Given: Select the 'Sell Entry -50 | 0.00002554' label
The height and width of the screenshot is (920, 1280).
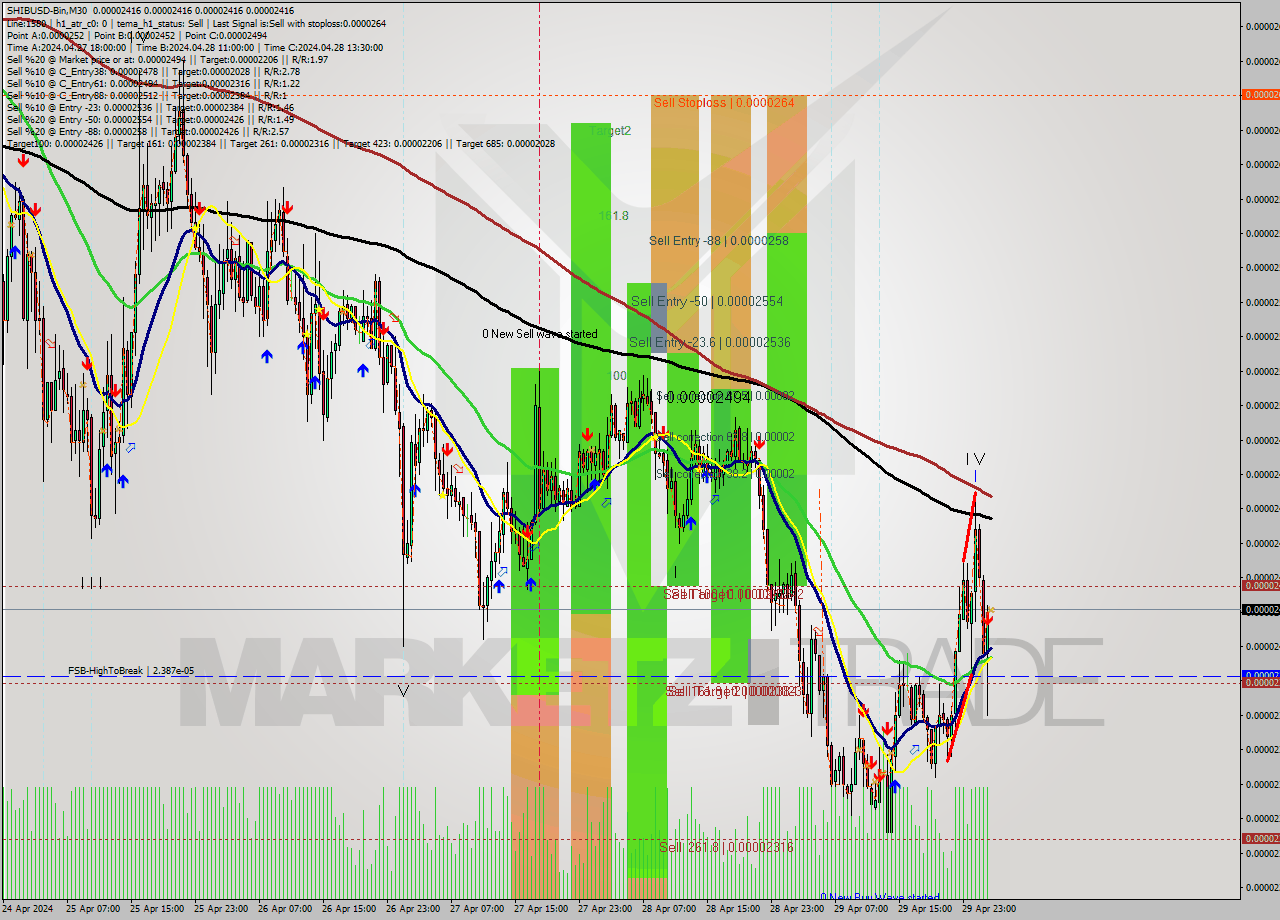Looking at the screenshot, I should [x=706, y=301].
